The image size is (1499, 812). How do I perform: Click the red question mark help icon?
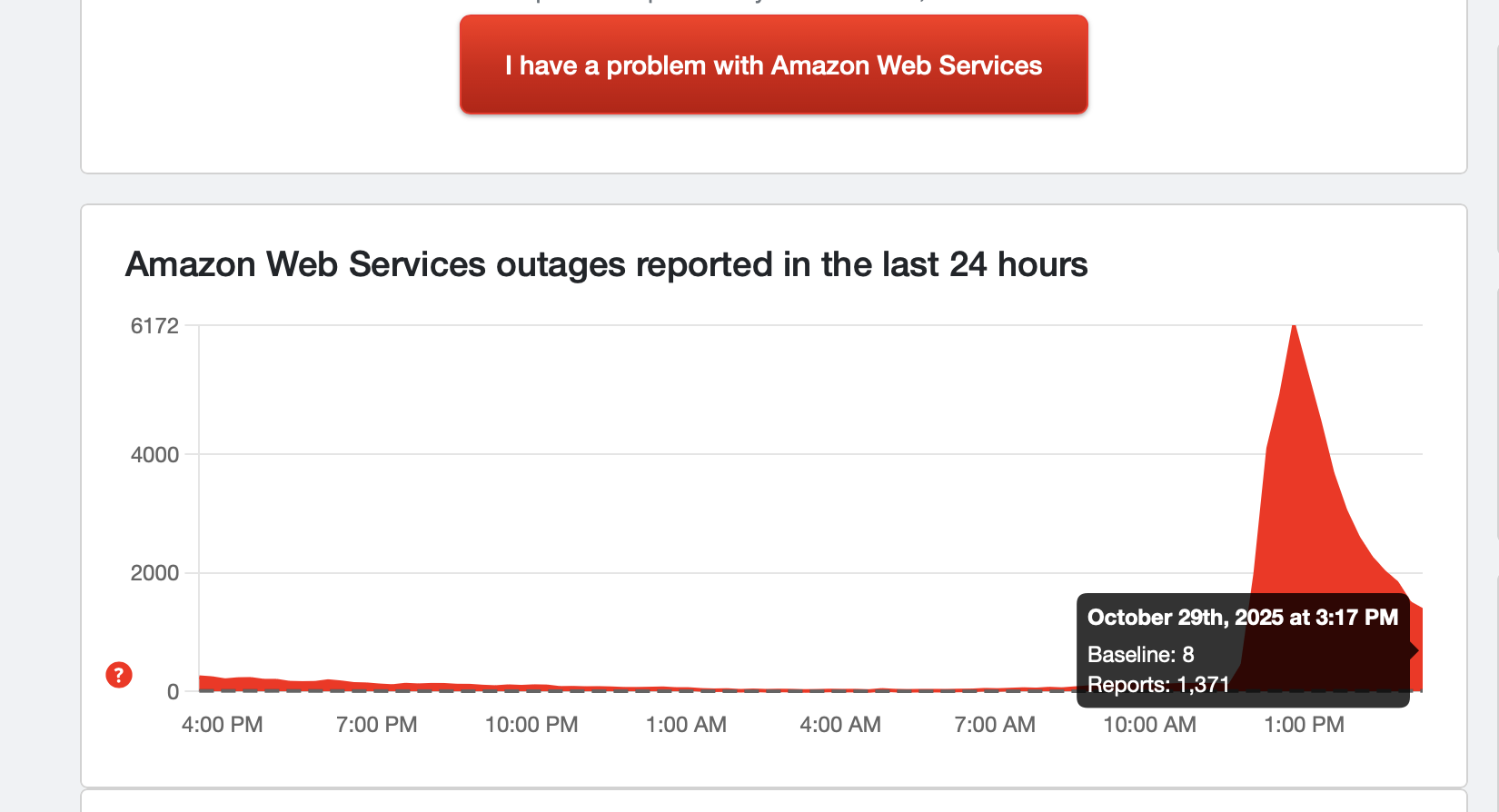tap(118, 676)
